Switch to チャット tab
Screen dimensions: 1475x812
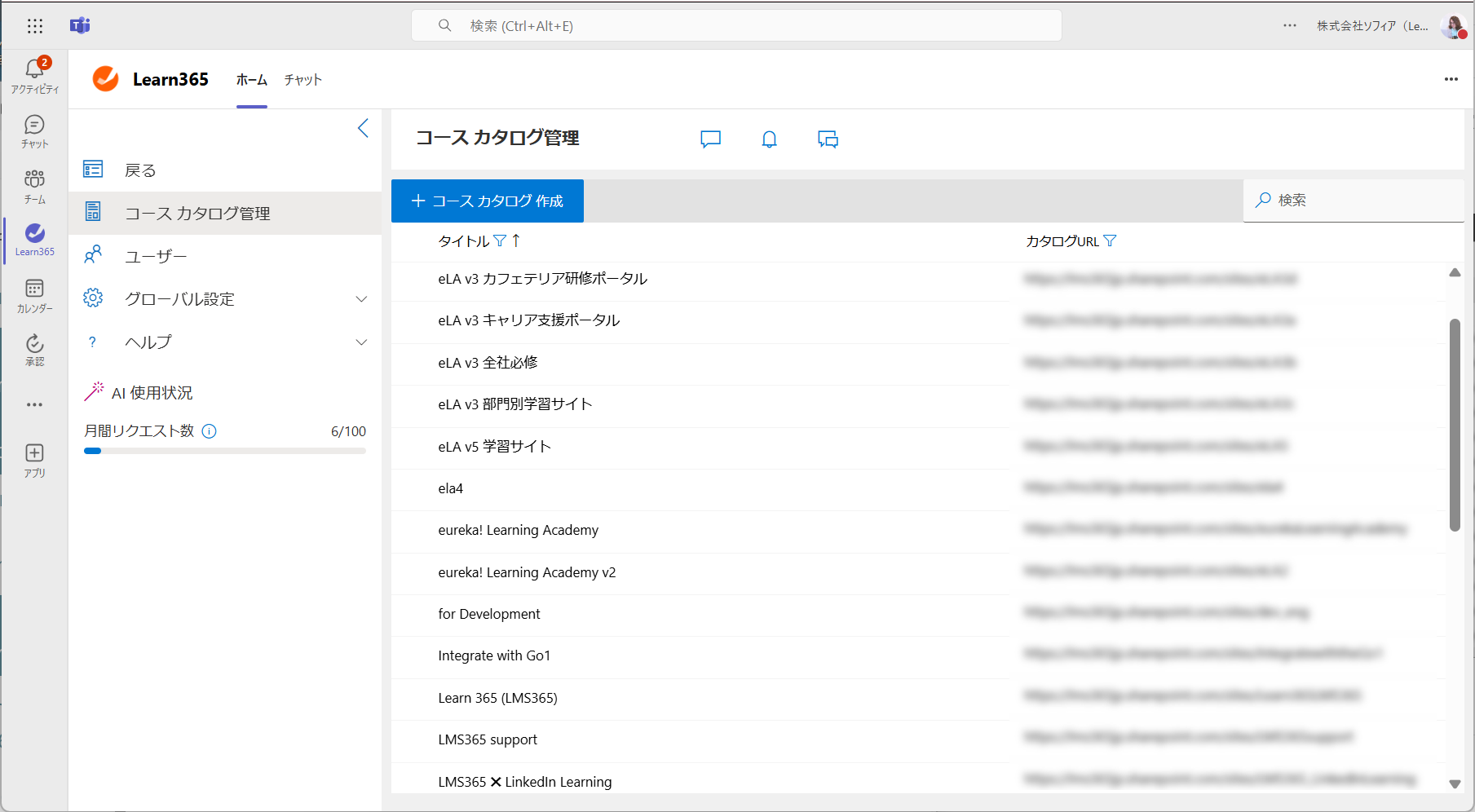[x=303, y=80]
